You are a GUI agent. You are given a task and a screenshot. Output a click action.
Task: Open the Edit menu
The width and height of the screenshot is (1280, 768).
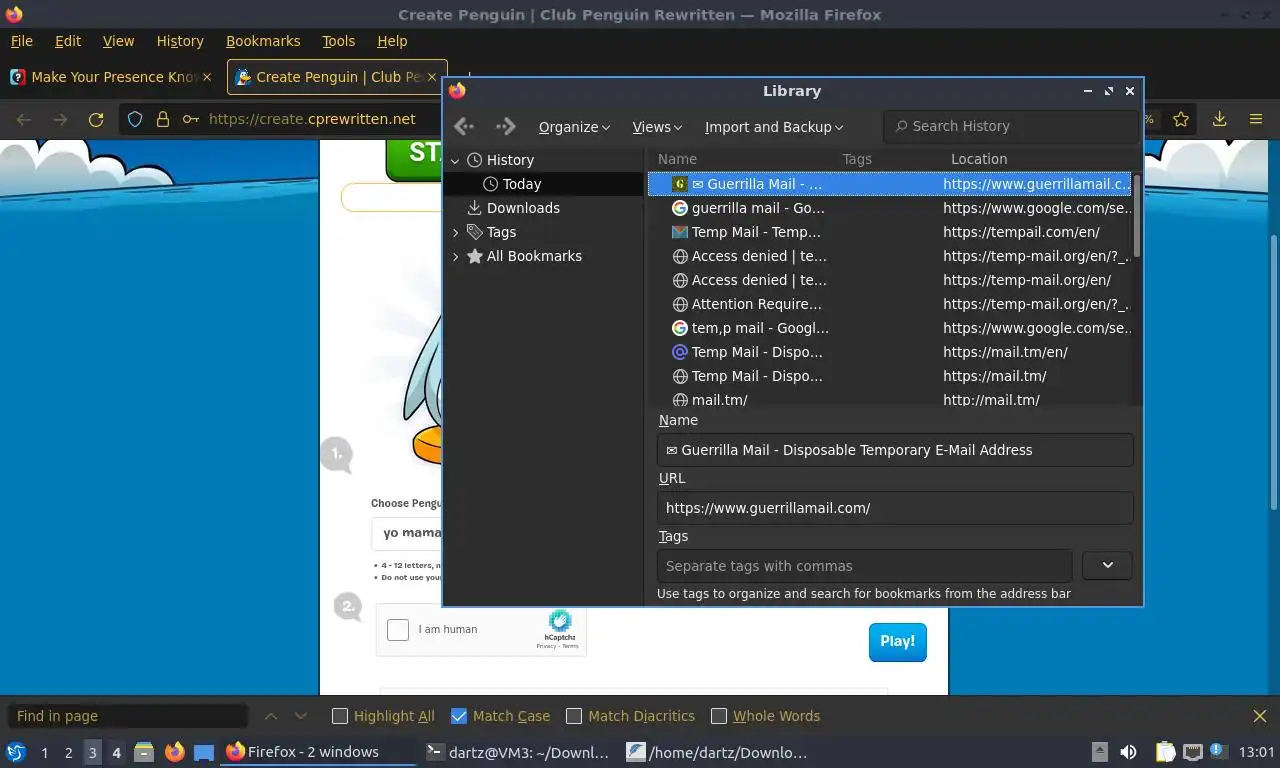click(x=68, y=41)
